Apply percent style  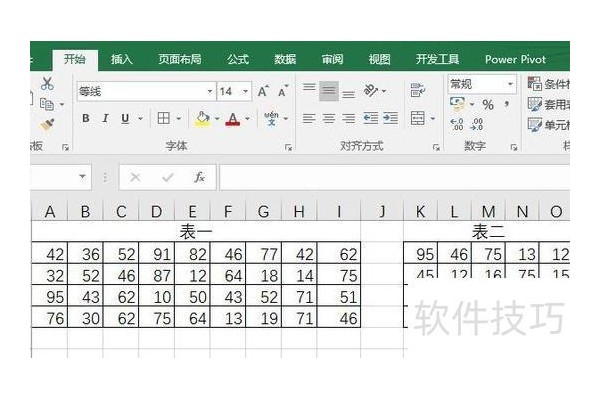tap(488, 104)
